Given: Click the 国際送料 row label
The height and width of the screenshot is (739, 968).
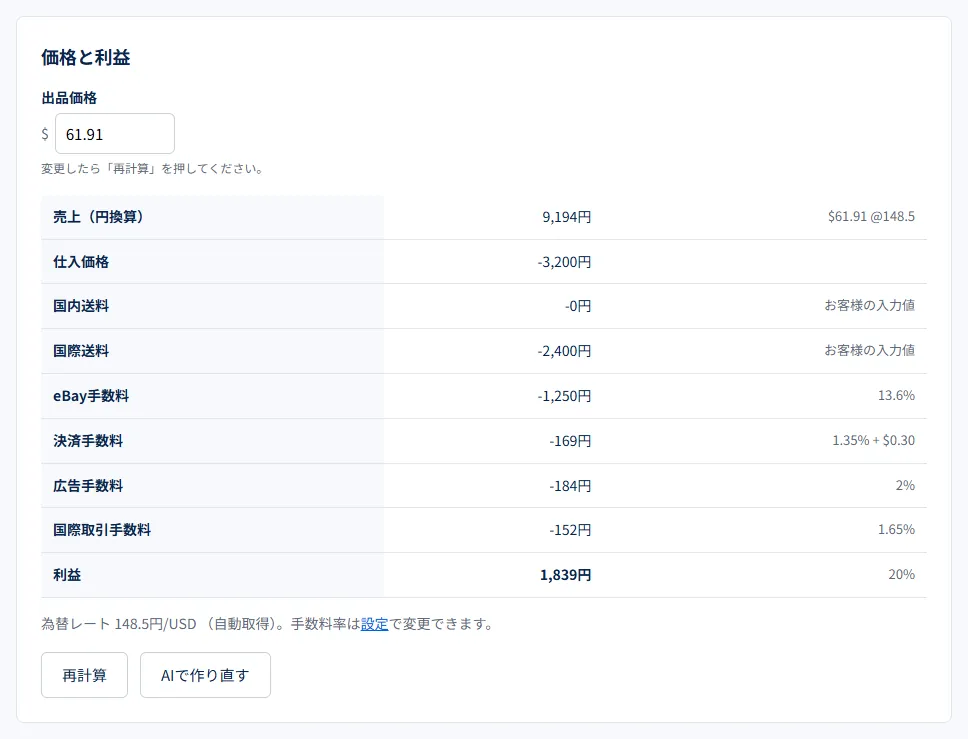Looking at the screenshot, I should tap(81, 351).
